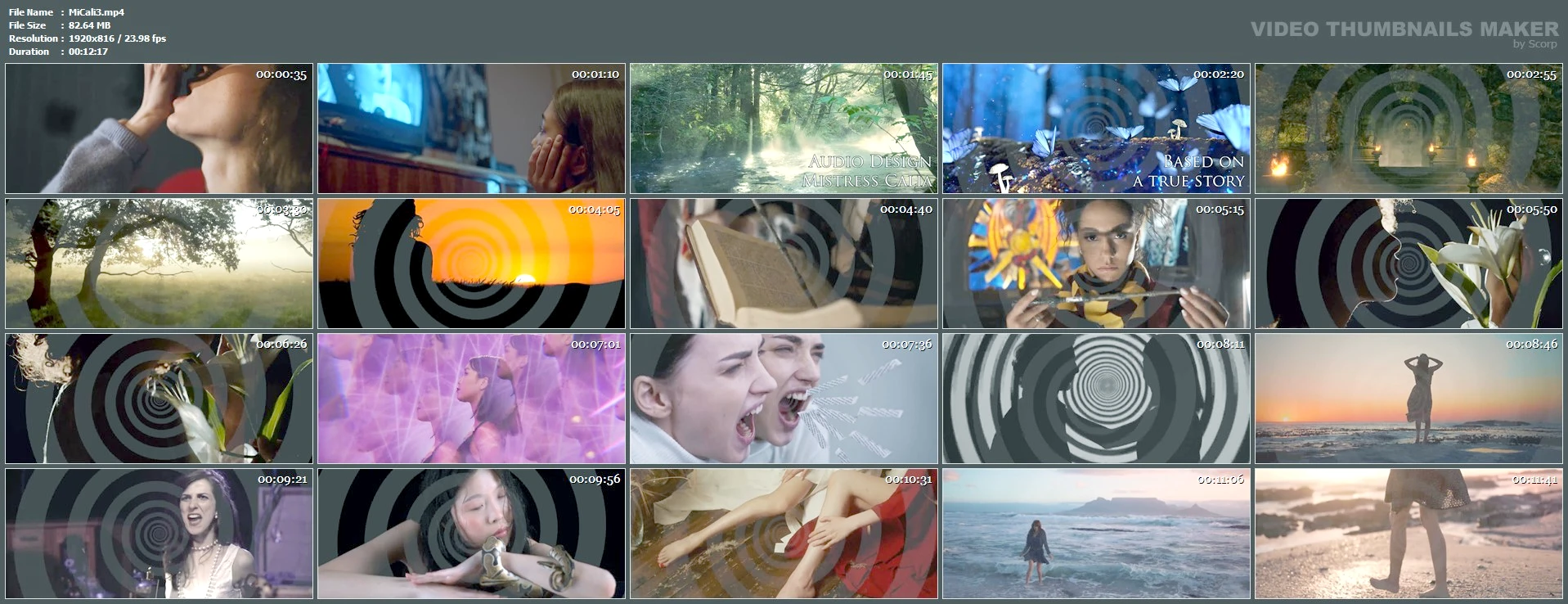This screenshot has width=1568, height=604.
Task: Select the thumbnail at 00:09:21
Action: [159, 534]
